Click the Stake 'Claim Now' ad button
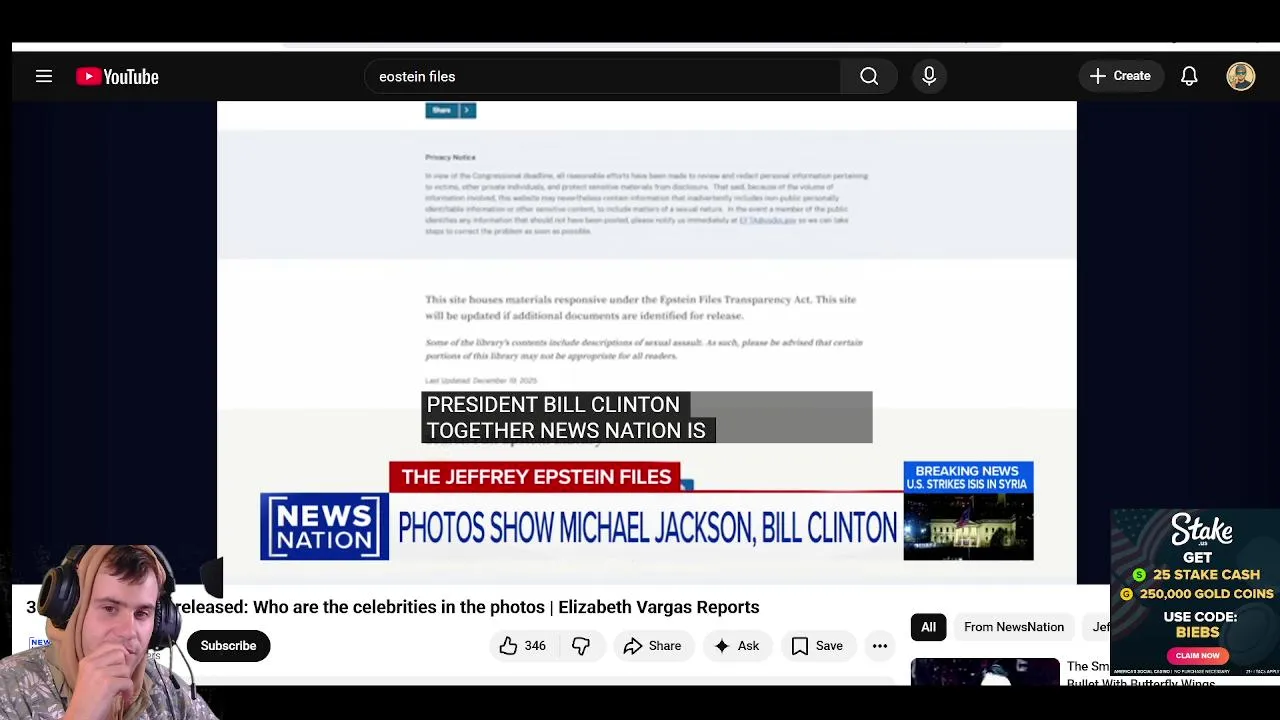This screenshot has height=720, width=1280. pos(1197,655)
